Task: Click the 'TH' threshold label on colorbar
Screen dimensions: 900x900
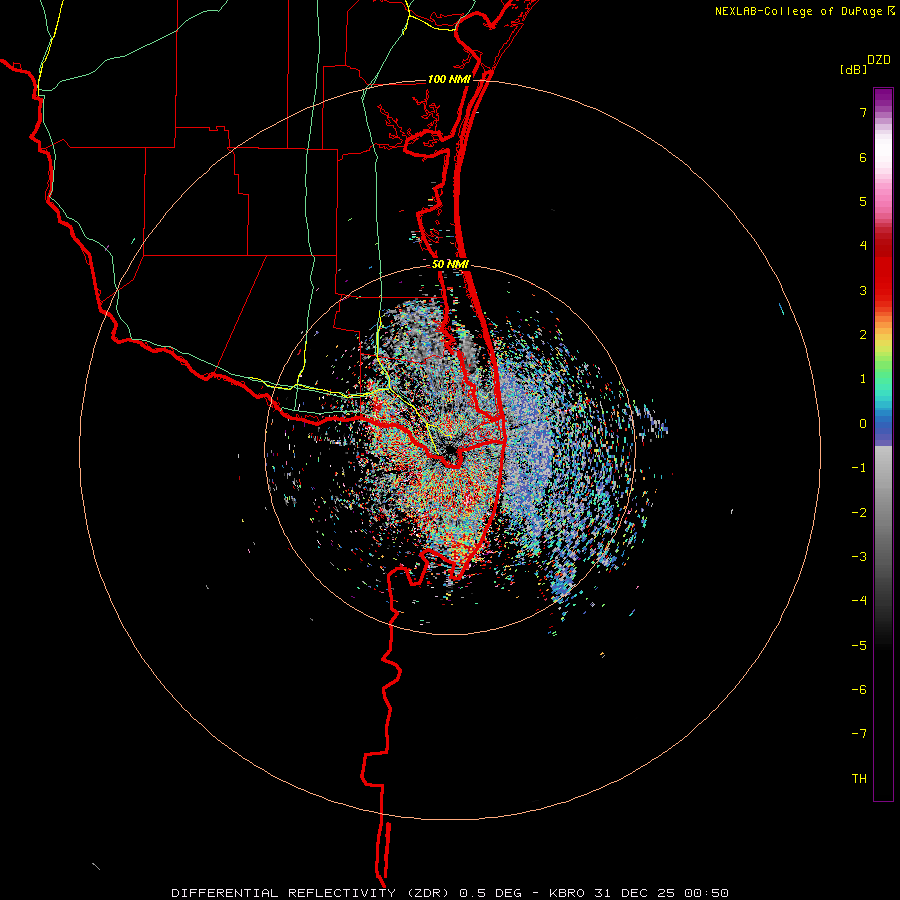Action: 859,779
